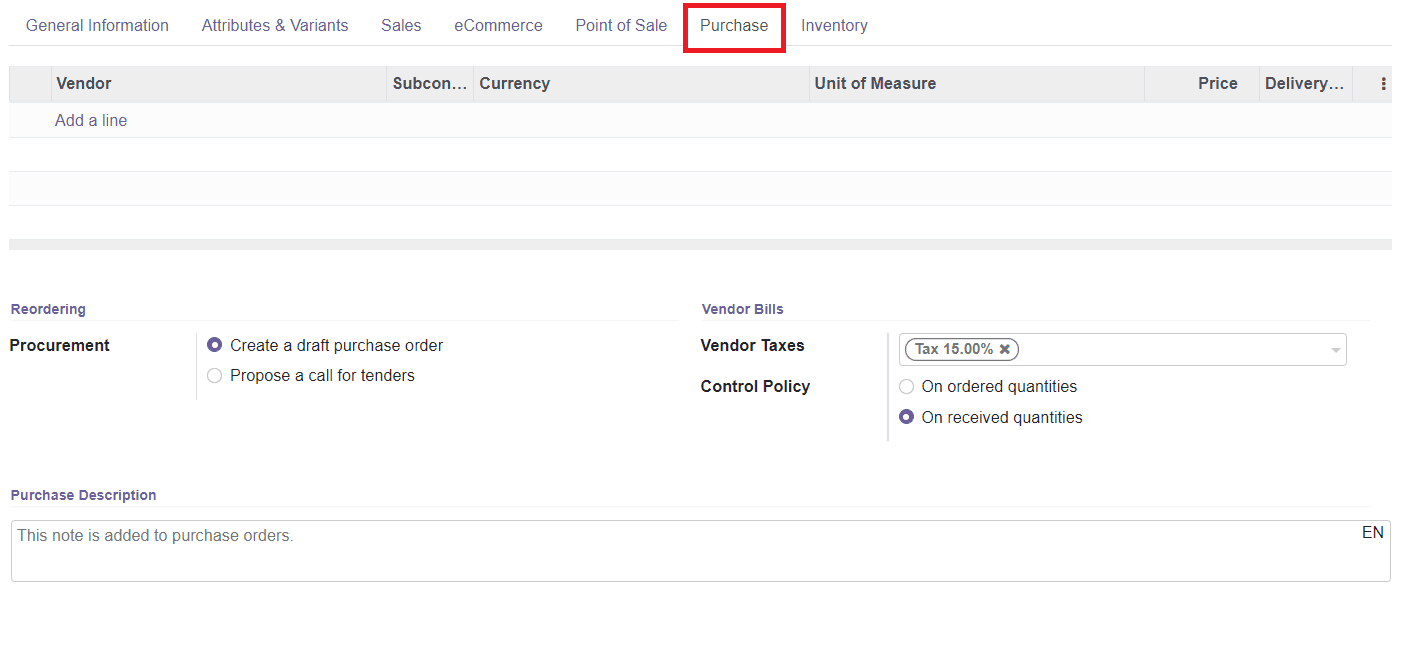Click the Unit of Measure column header
1404x646 pixels.
[x=875, y=83]
